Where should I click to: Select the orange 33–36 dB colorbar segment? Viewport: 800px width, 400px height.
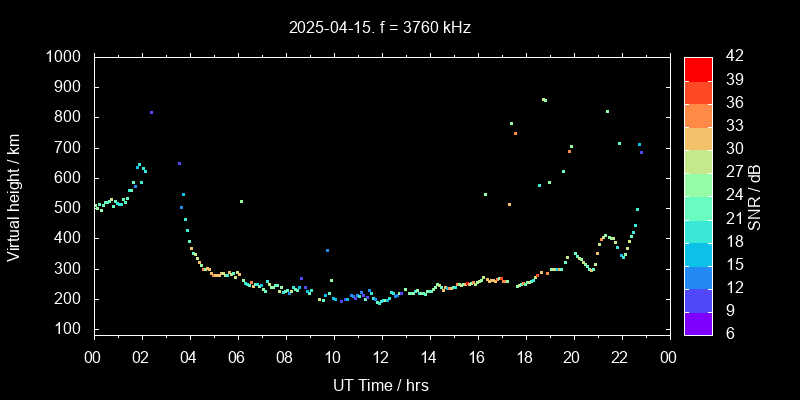(698, 115)
